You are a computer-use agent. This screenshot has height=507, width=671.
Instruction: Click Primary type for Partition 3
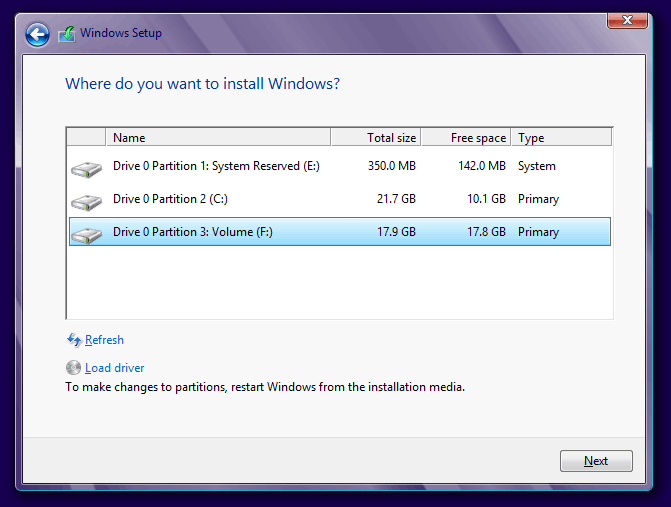click(538, 232)
